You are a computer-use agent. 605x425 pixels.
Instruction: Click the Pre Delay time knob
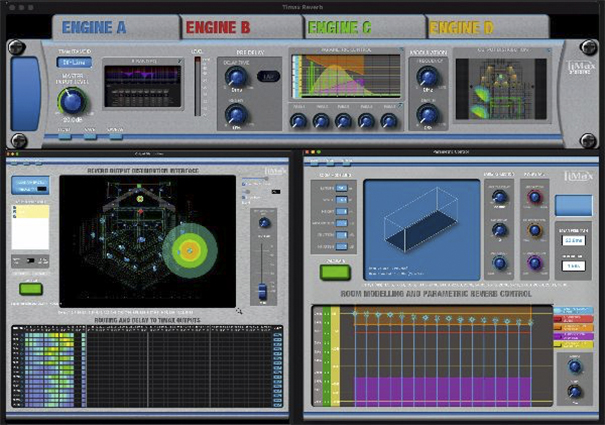240,76
